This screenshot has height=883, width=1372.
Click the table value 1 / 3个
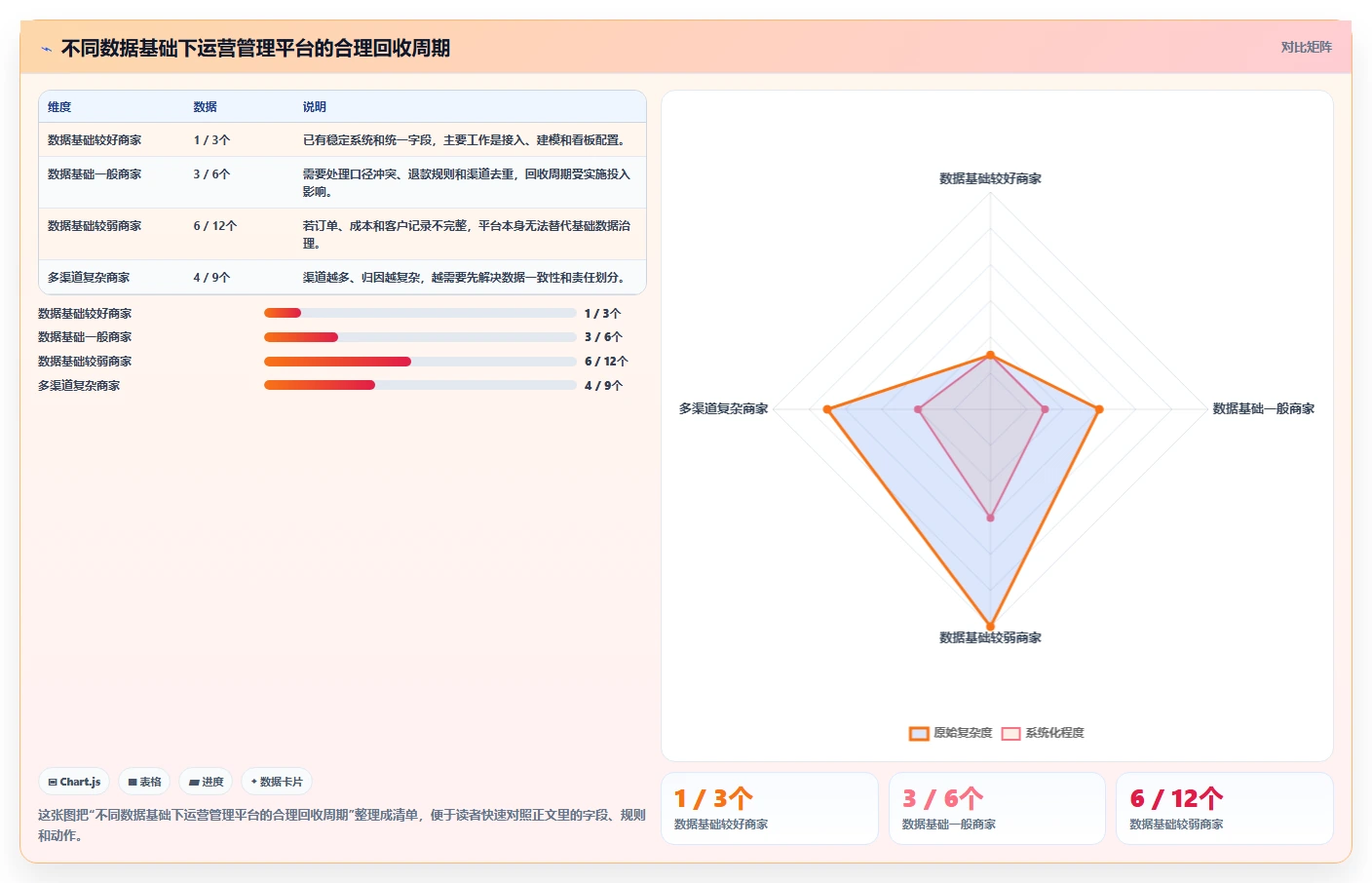pos(211,140)
